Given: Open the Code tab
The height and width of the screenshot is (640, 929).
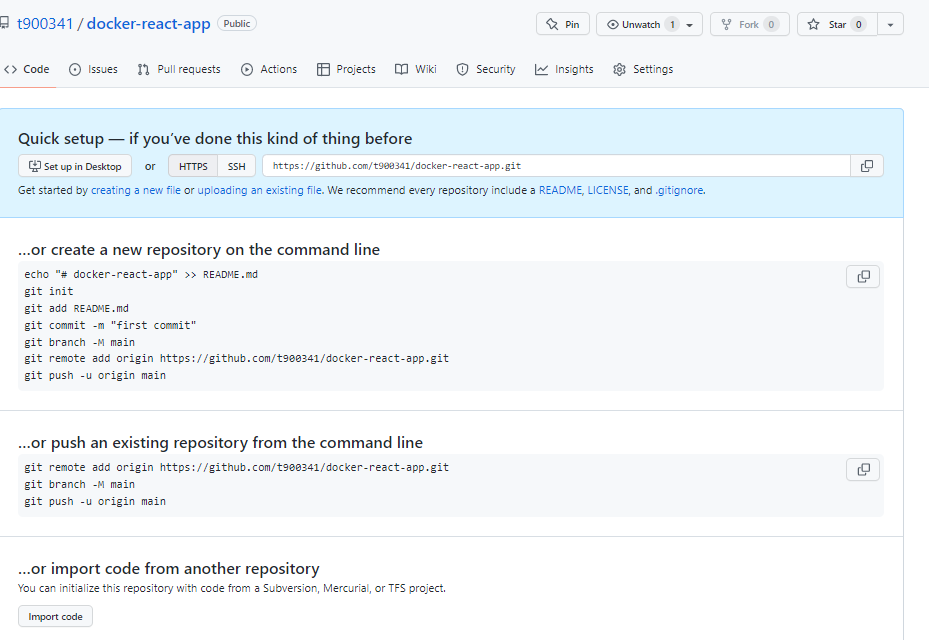Looking at the screenshot, I should click(x=27, y=69).
